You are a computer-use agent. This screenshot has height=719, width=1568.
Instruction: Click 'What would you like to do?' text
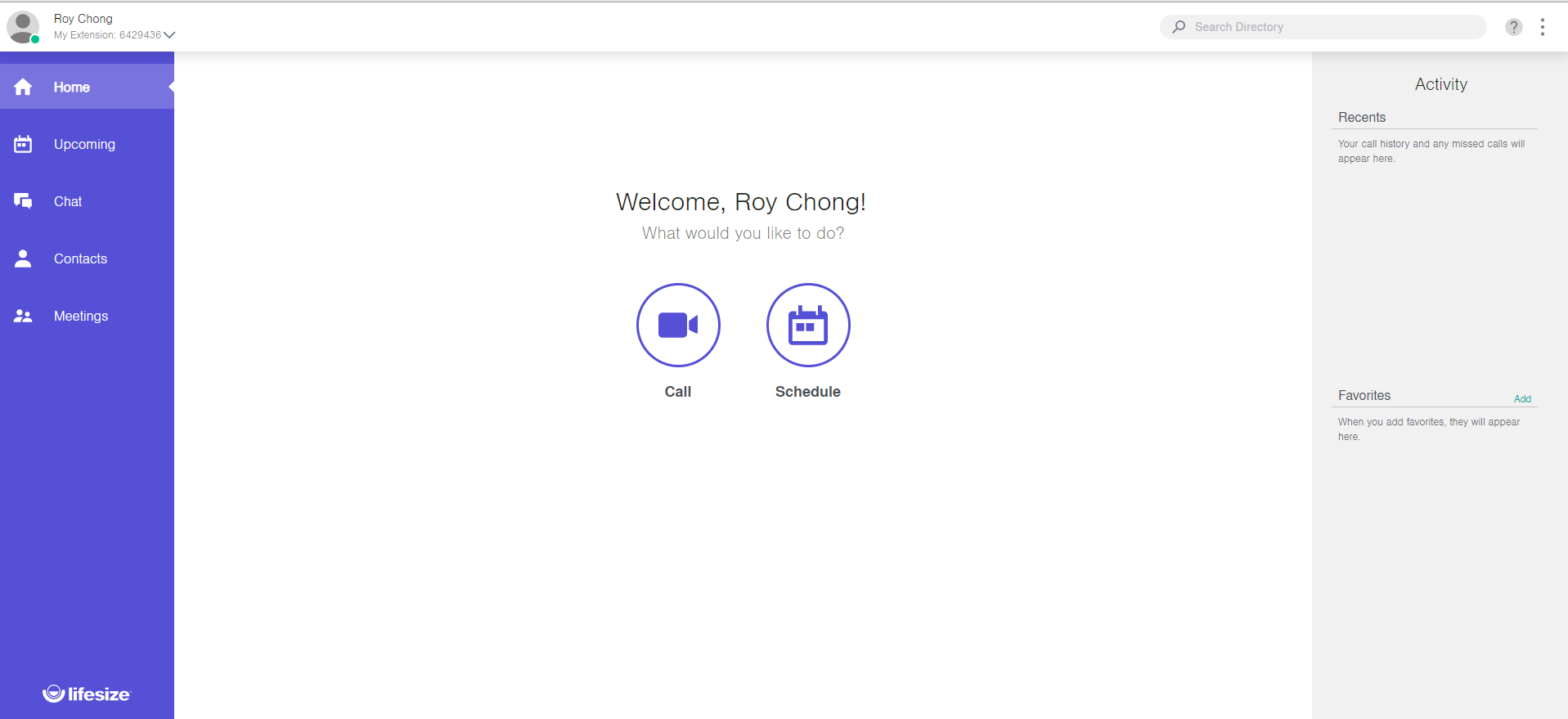743,233
